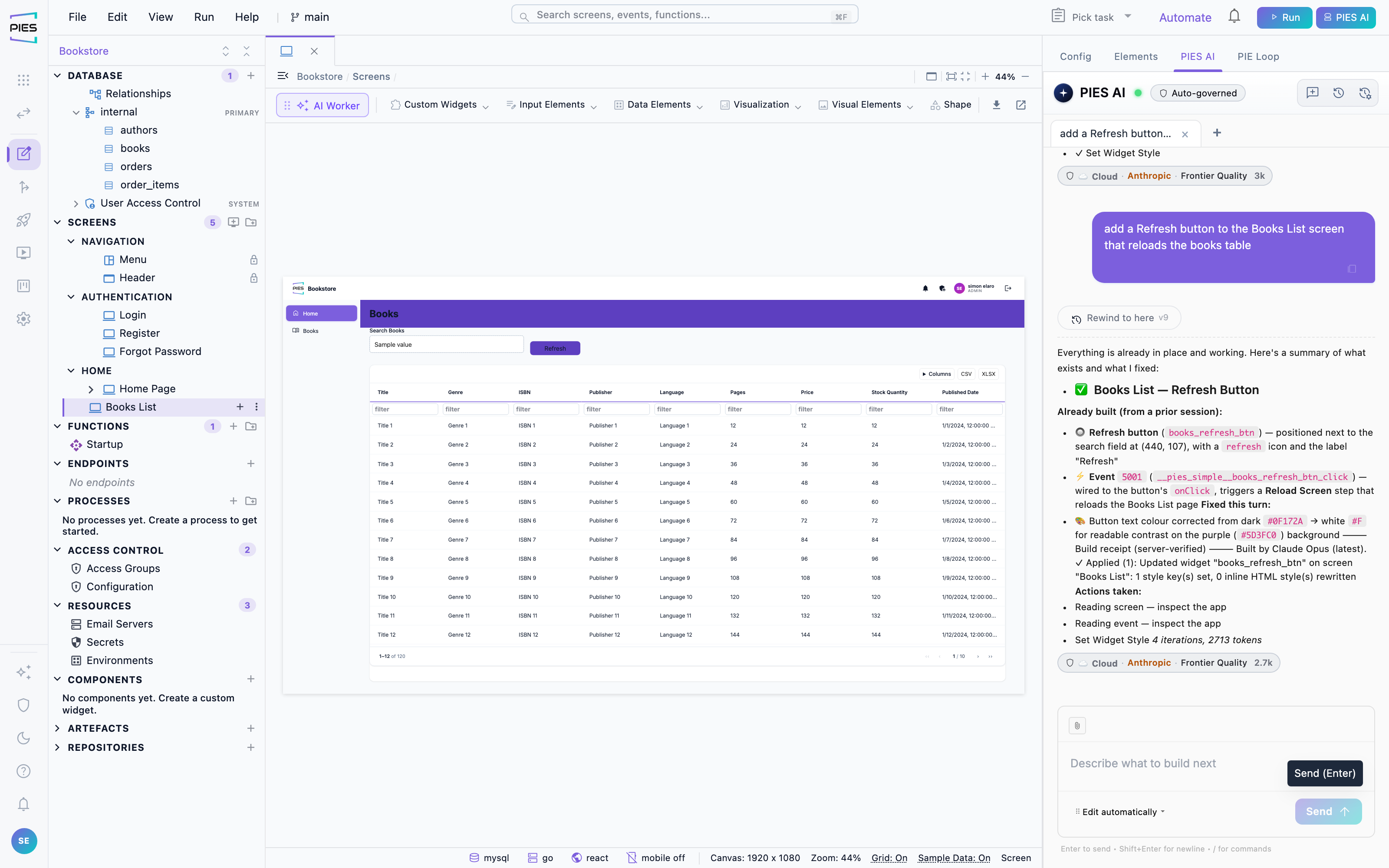Click the shield security icon in sidebar
The image size is (1389, 868).
pos(23,705)
